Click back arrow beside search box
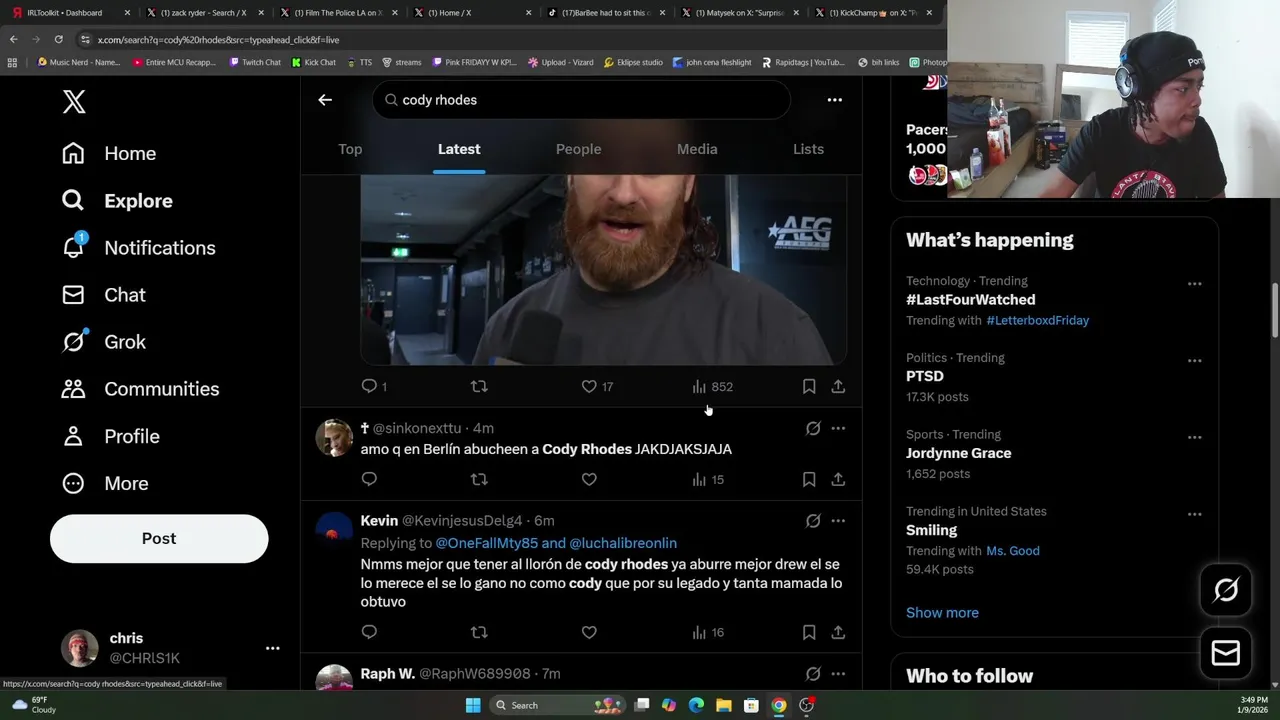Viewport: 1280px width, 720px height. point(325,100)
